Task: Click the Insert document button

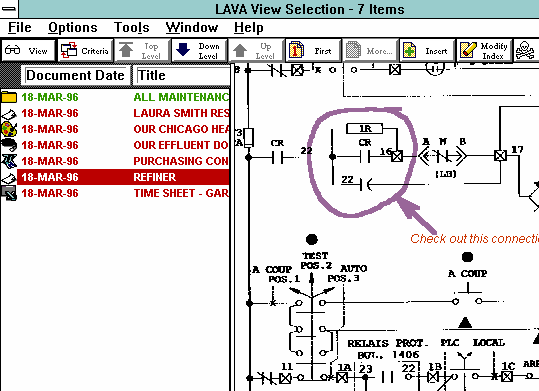Action: tap(427, 51)
